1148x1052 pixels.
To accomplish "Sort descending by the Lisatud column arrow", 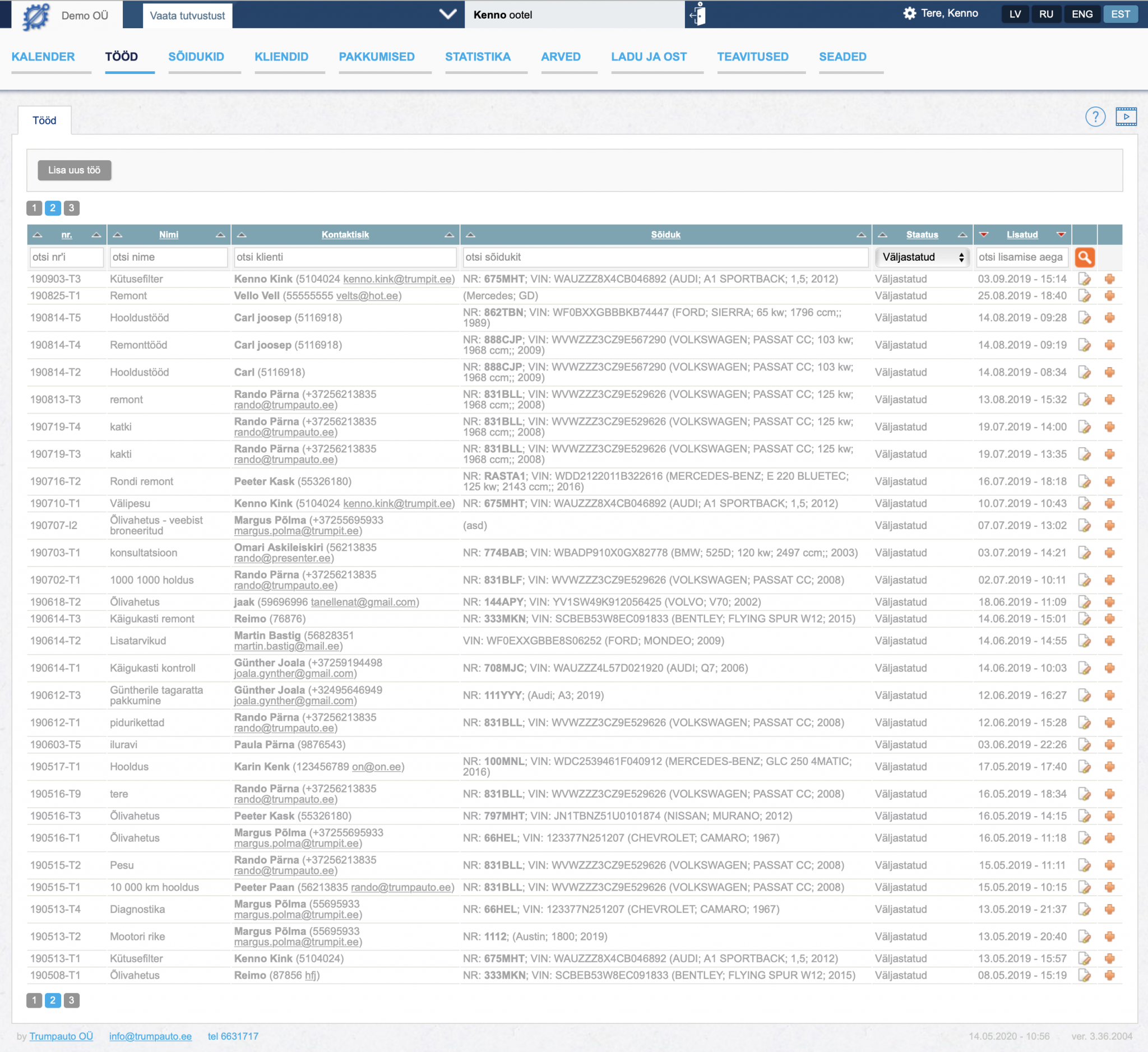I will click(1061, 234).
